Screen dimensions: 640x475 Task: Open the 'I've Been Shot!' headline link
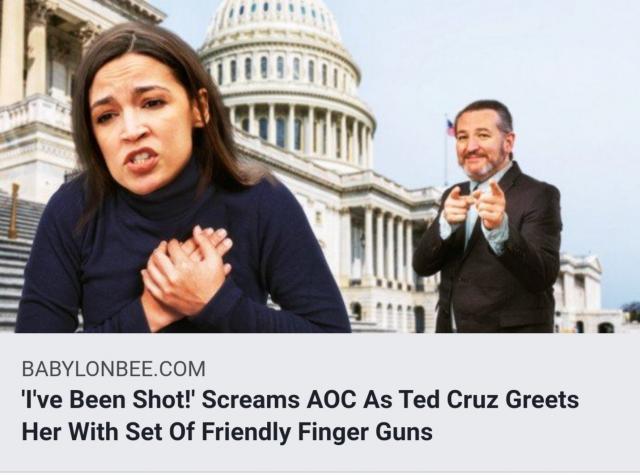[300, 415]
